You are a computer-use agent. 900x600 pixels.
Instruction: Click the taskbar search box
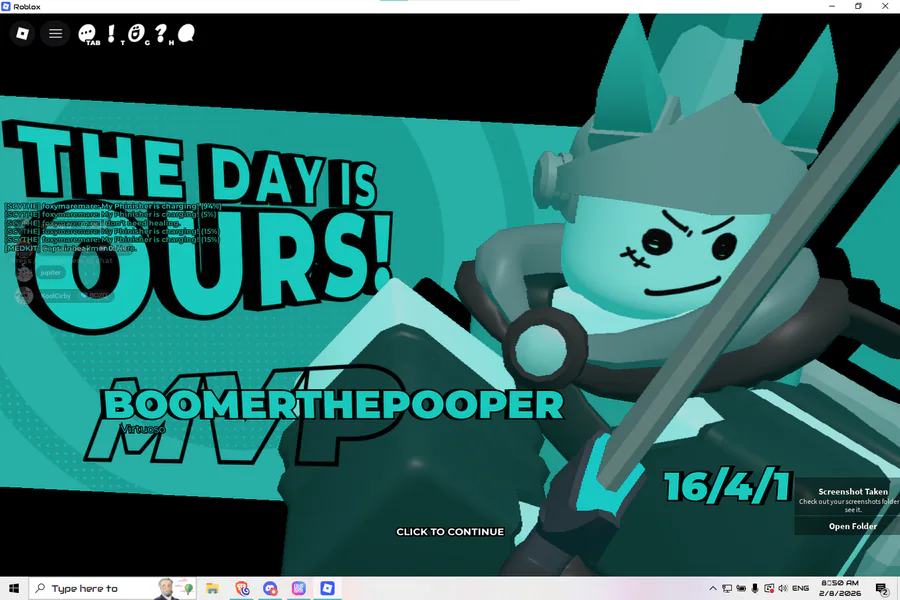coord(112,589)
